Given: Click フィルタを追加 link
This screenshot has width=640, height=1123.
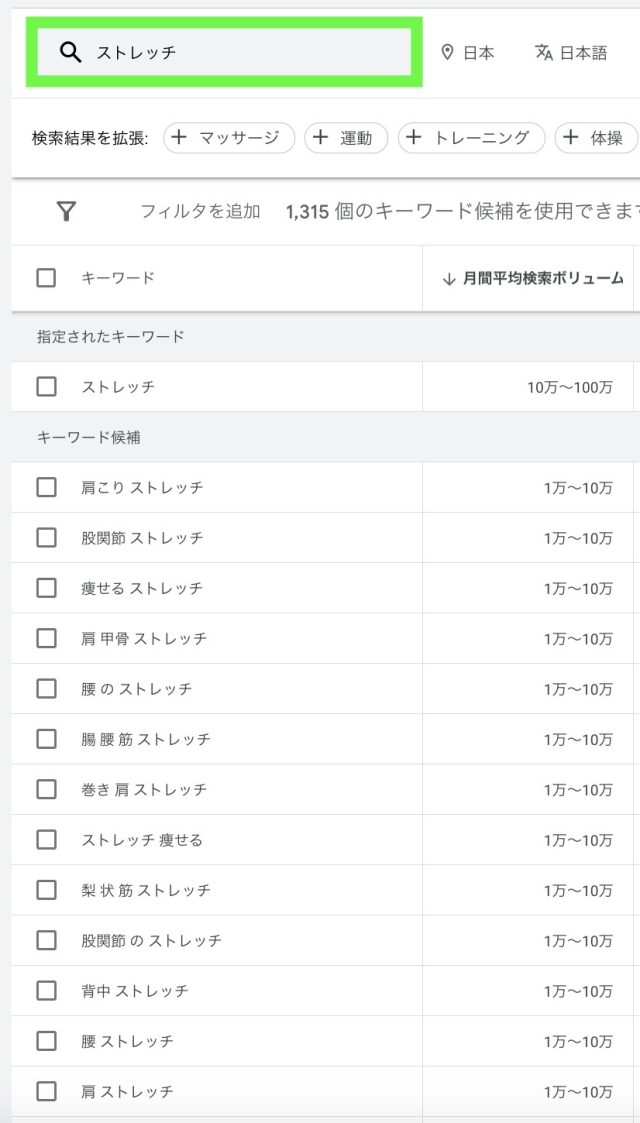Looking at the screenshot, I should pos(200,211).
